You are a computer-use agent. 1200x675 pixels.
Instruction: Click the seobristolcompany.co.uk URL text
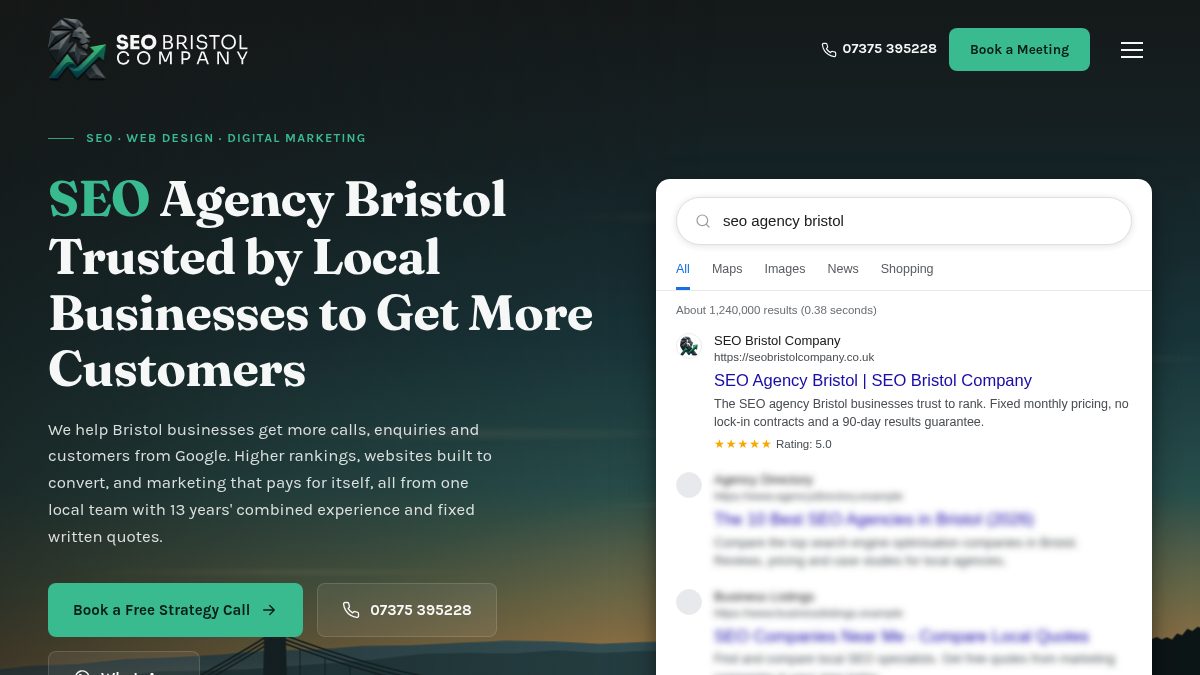(x=794, y=357)
